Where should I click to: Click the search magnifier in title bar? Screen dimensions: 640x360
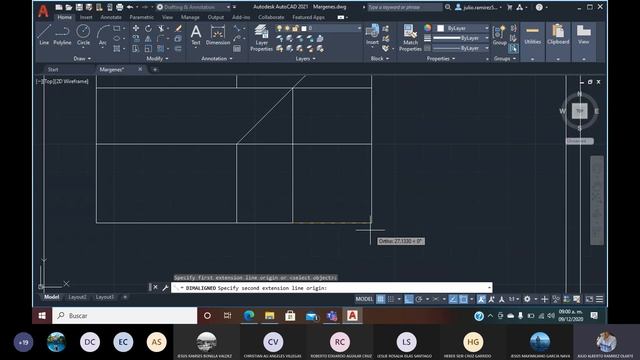point(448,7)
